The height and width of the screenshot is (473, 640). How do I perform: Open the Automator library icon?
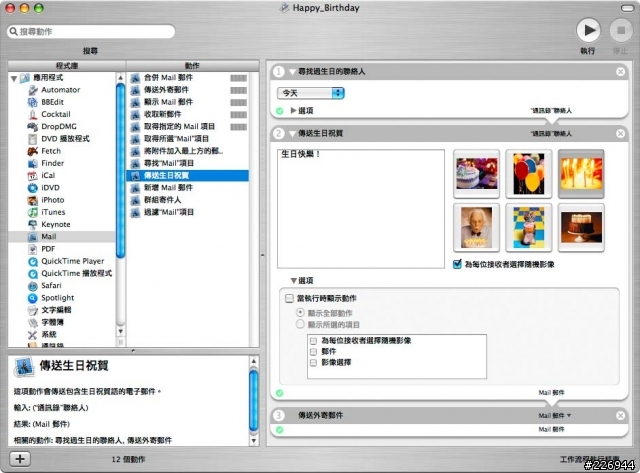[x=33, y=90]
